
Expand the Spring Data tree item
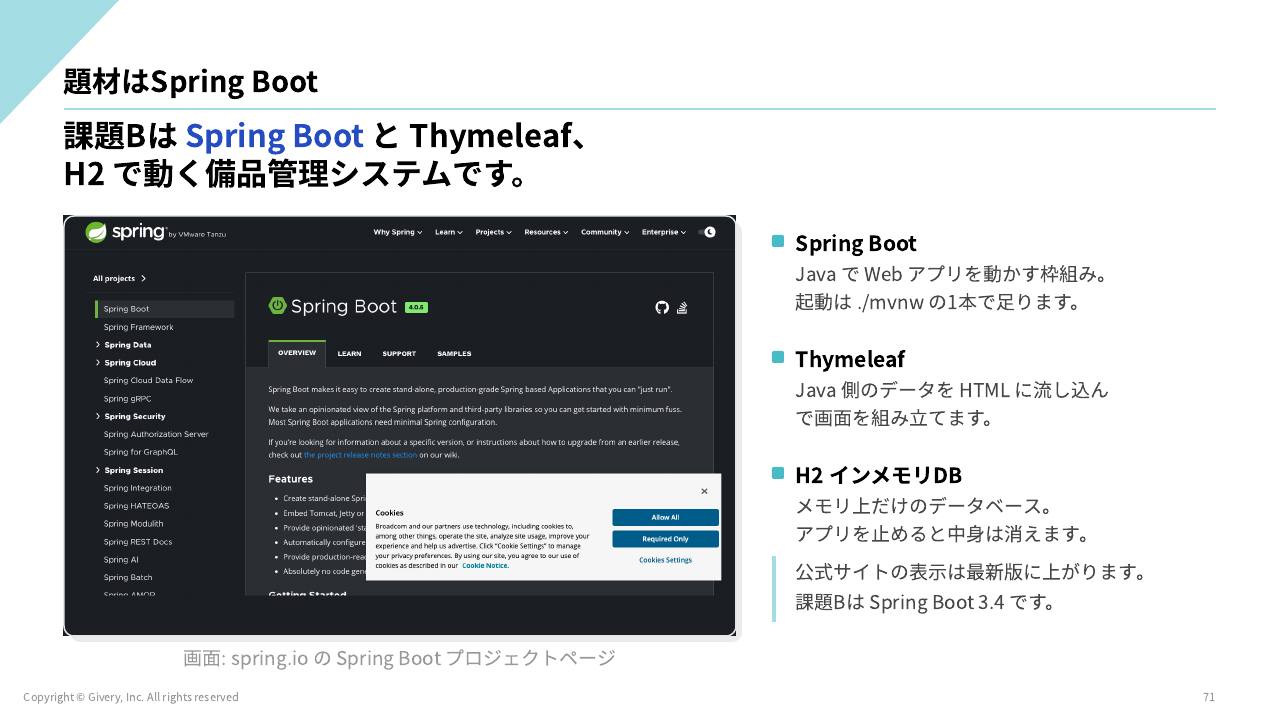pos(123,345)
